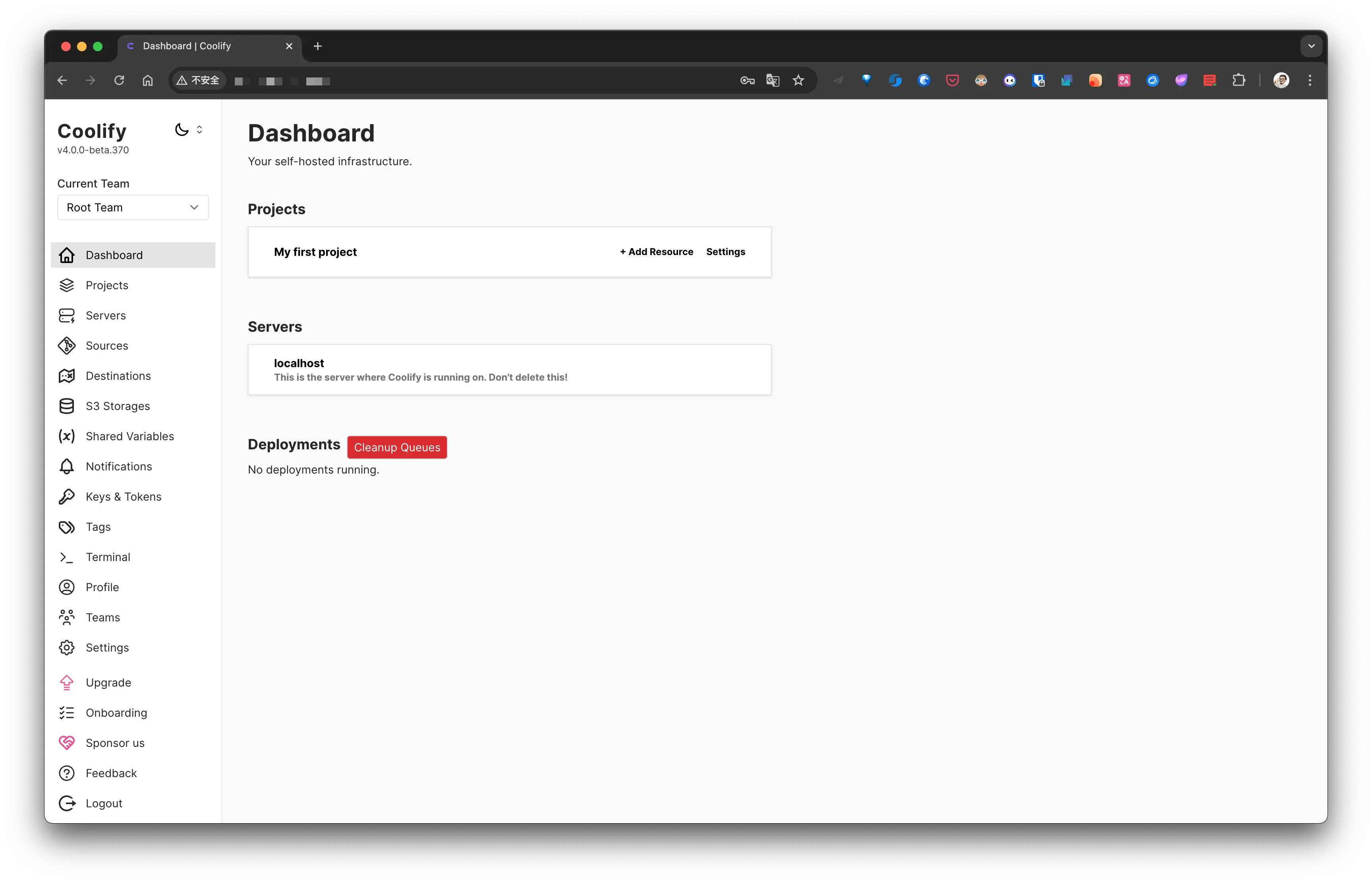Screen dimensions: 1372x882
Task: Click the Tags sidebar icon
Action: 66,527
